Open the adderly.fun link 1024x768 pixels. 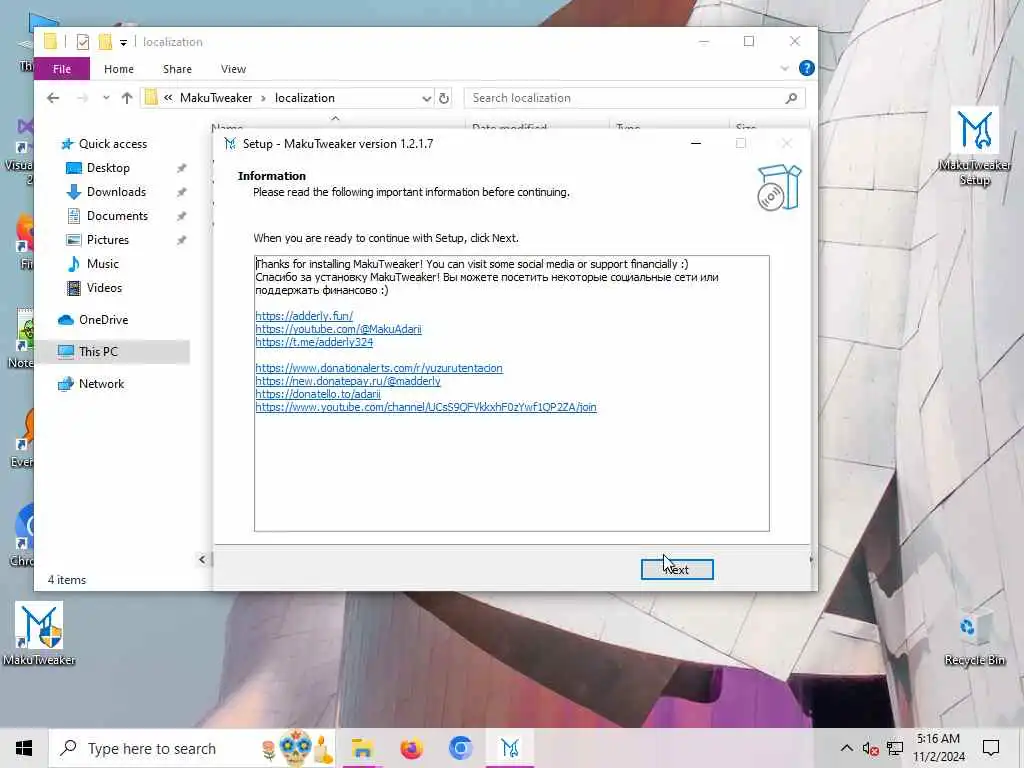pyautogui.click(x=304, y=316)
